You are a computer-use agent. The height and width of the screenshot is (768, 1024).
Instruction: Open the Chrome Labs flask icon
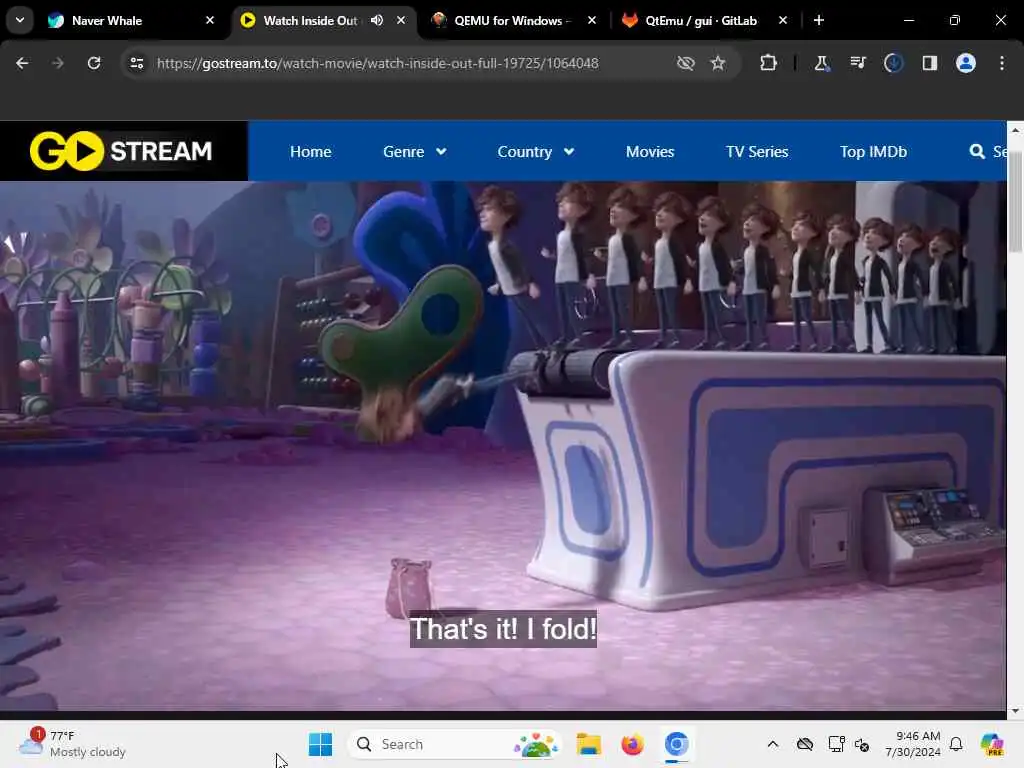pyautogui.click(x=822, y=63)
